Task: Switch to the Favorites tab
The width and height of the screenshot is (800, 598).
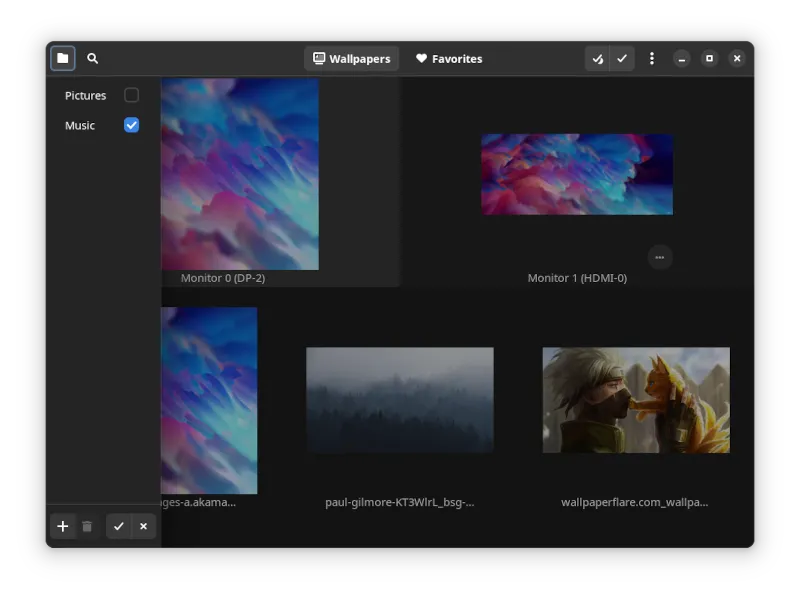Action: coord(449,59)
